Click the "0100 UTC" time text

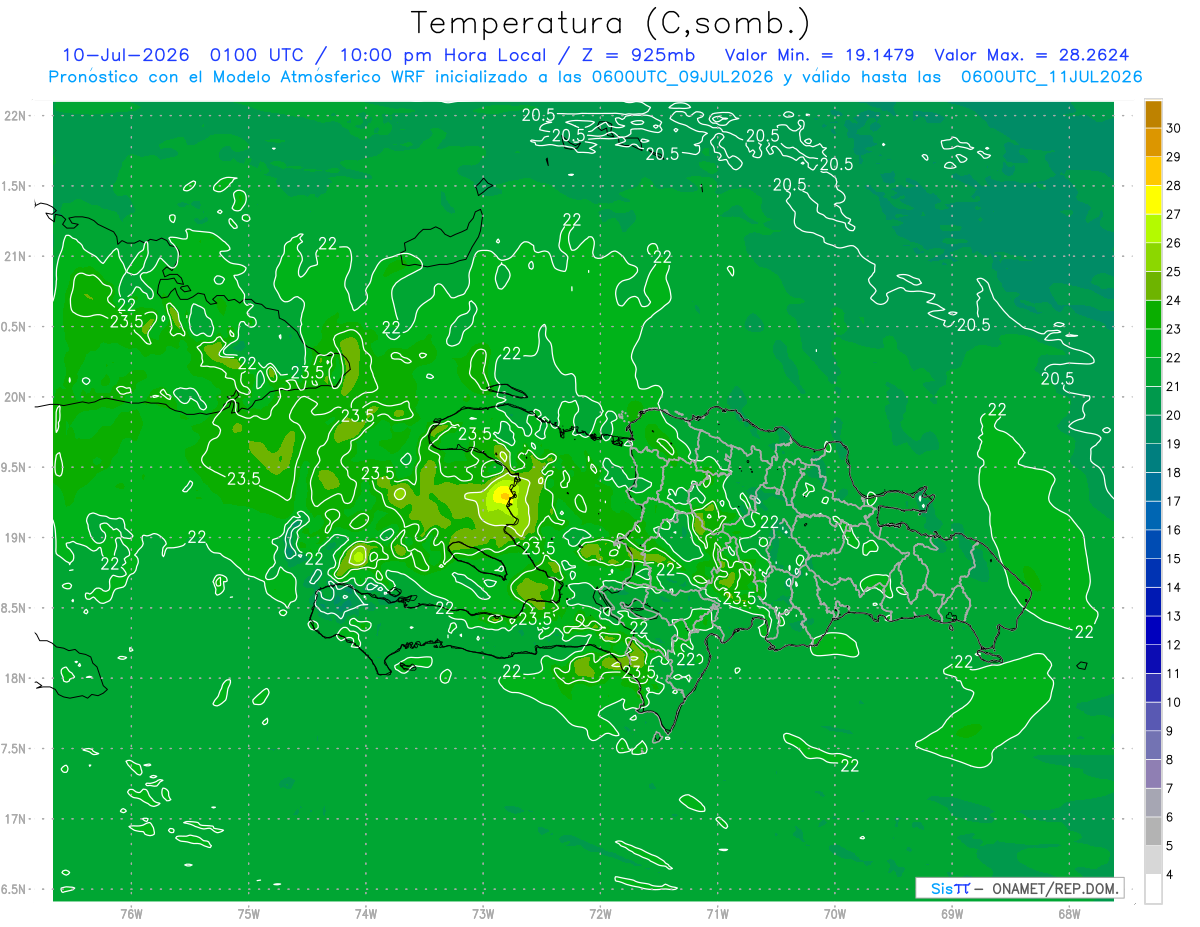[x=256, y=55]
